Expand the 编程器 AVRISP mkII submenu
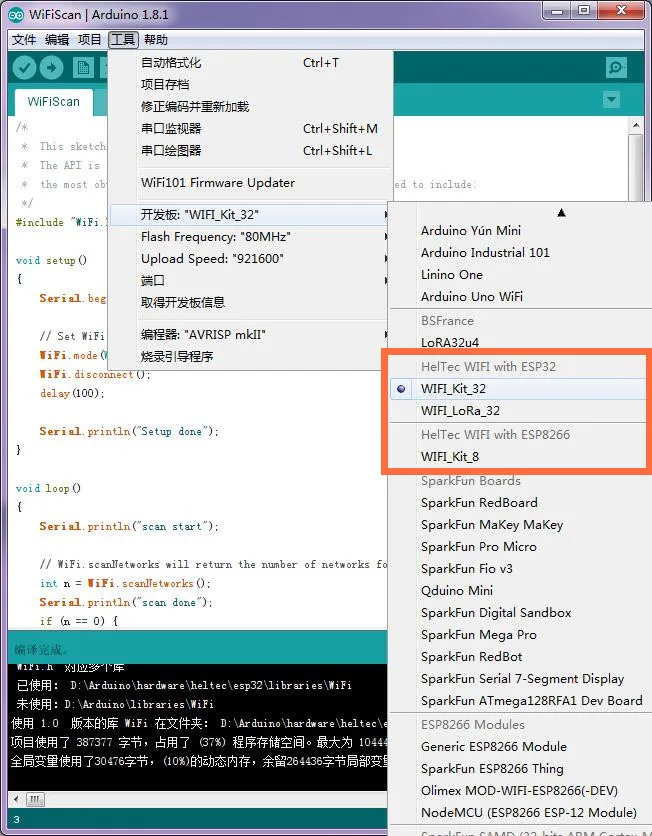The width and height of the screenshot is (652, 836). pyautogui.click(x=251, y=335)
